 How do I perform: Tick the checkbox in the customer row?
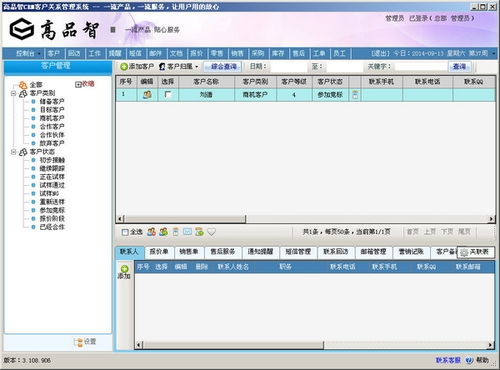(x=168, y=95)
